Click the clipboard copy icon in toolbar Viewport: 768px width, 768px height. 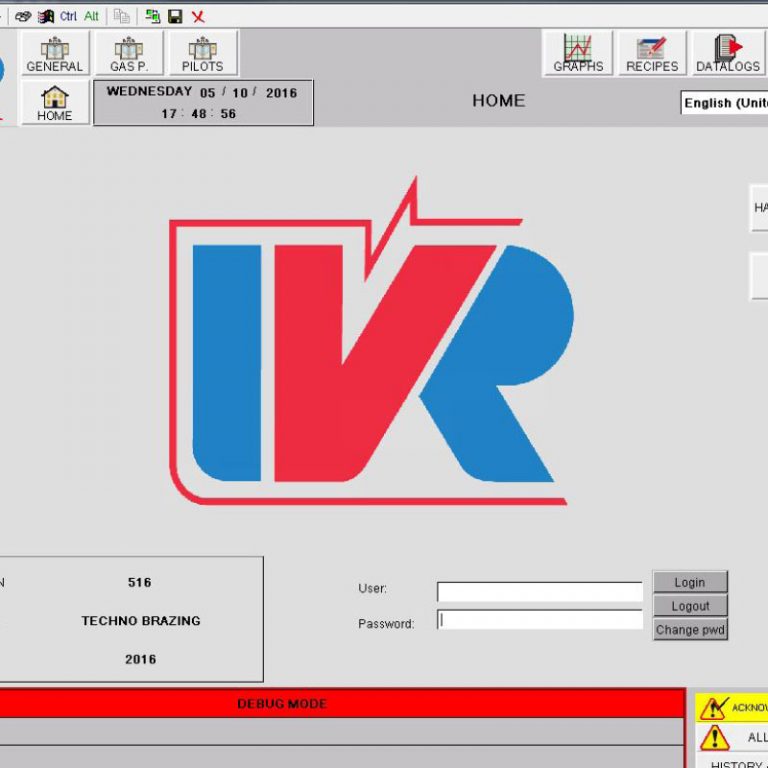[121, 17]
